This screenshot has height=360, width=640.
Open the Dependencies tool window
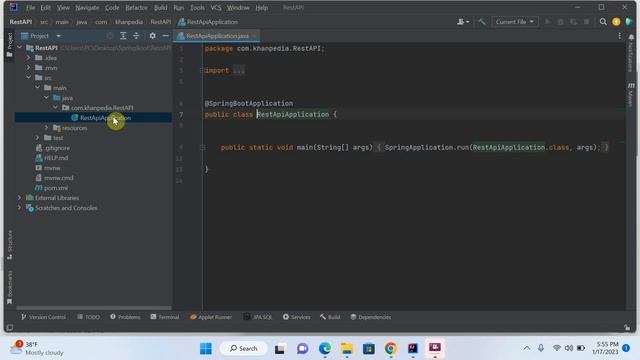pos(371,317)
